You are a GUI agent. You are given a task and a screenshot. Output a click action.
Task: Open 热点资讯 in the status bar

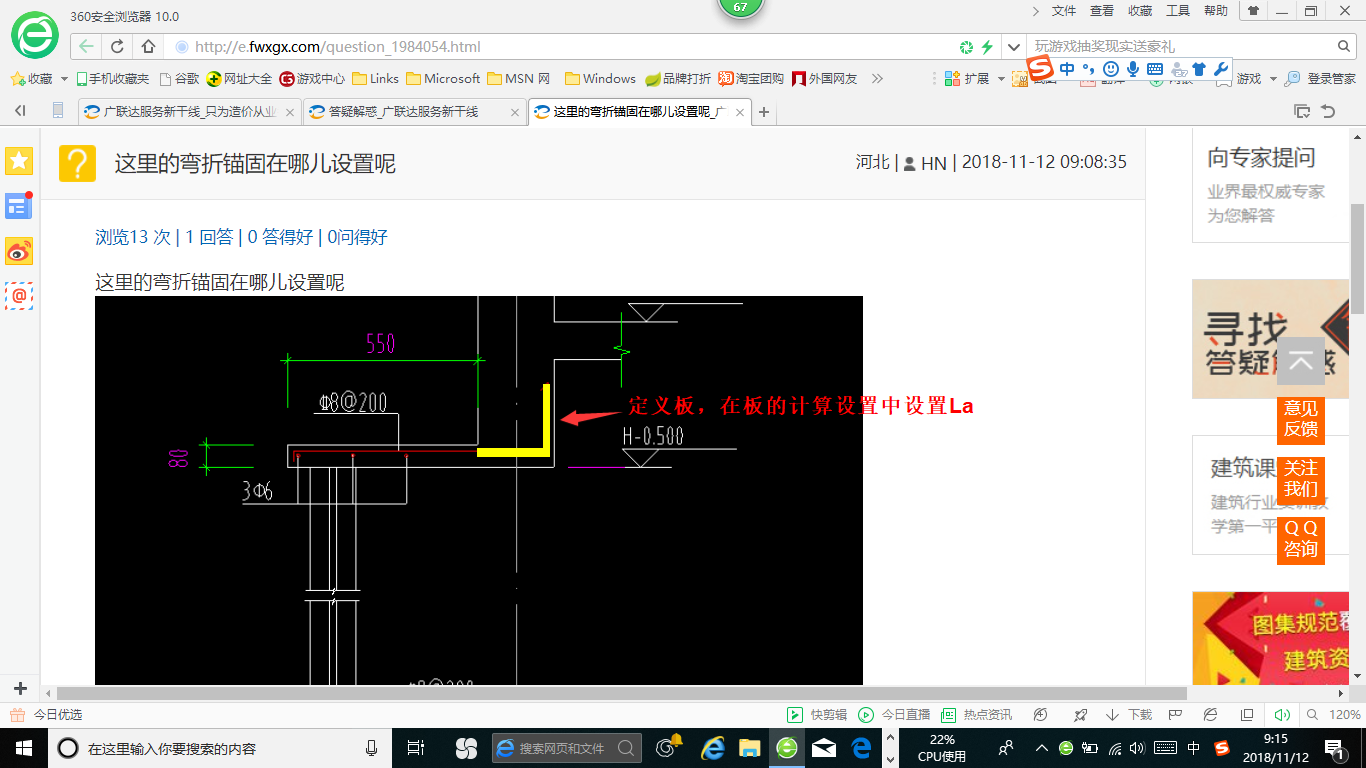click(977, 715)
